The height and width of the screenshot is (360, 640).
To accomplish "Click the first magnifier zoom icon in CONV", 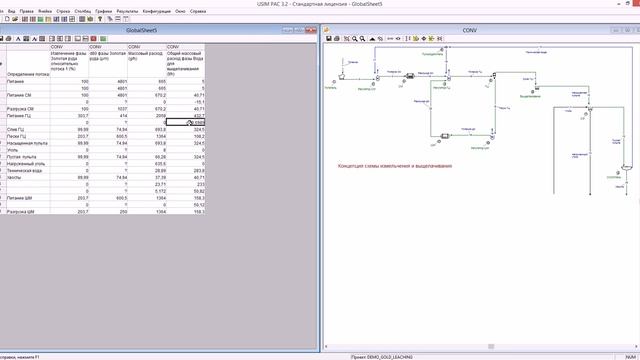I will tap(355, 39).
